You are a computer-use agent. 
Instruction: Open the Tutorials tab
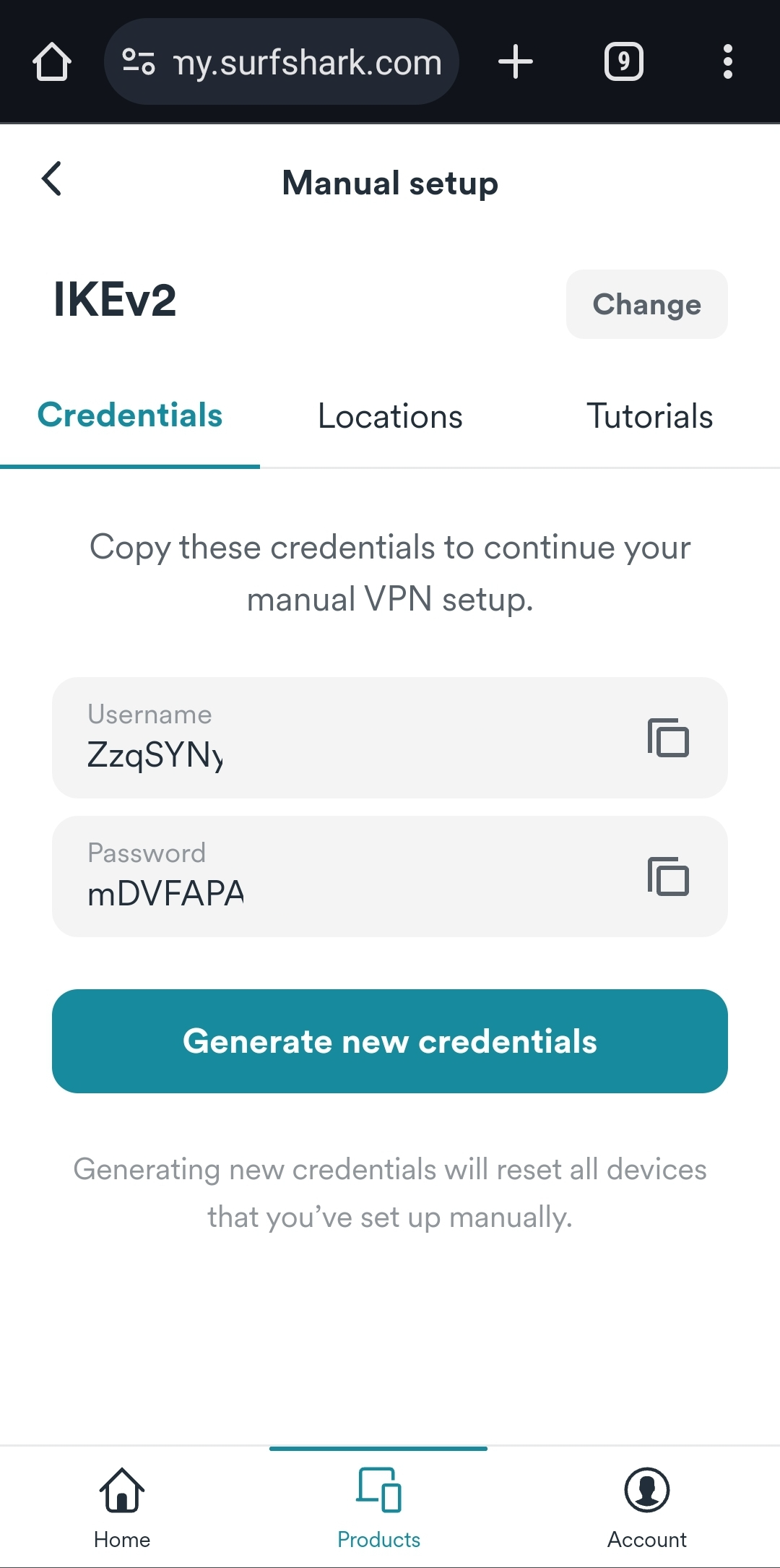tap(649, 417)
